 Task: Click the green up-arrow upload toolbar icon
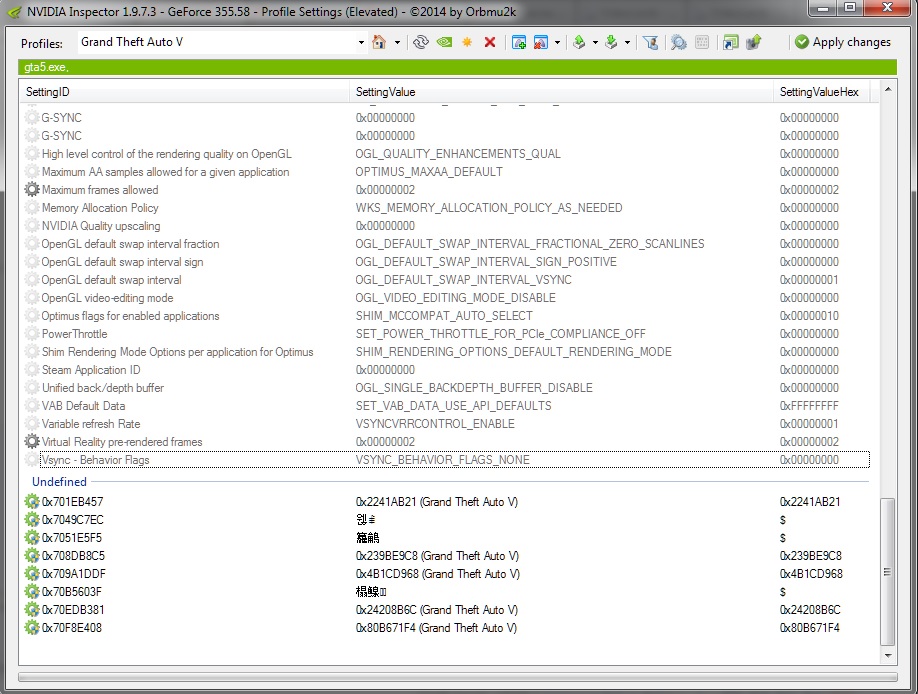coord(753,42)
